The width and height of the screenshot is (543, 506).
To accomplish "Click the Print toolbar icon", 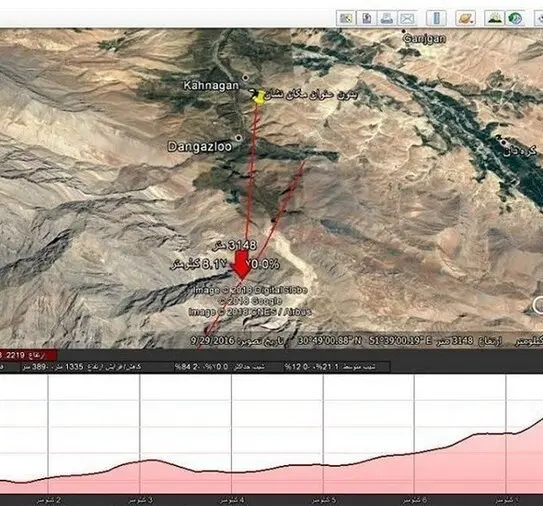I will (387, 18).
